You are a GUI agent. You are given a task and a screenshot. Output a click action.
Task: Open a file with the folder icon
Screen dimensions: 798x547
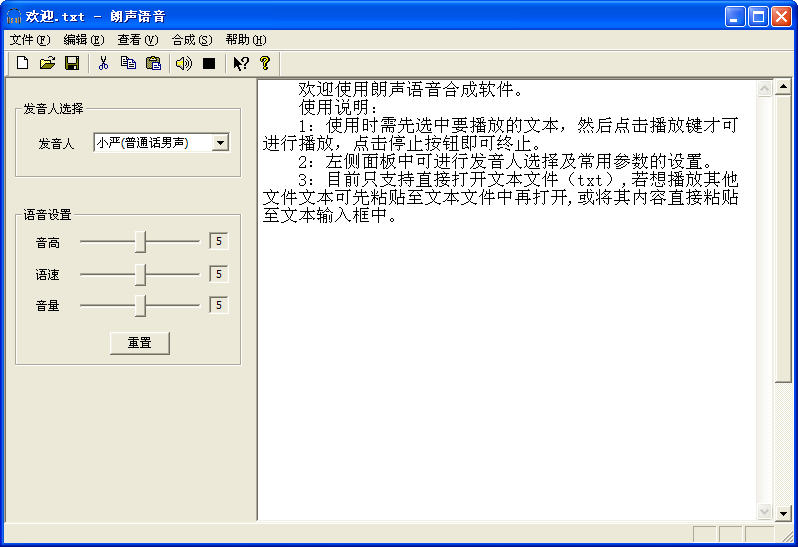click(x=47, y=63)
